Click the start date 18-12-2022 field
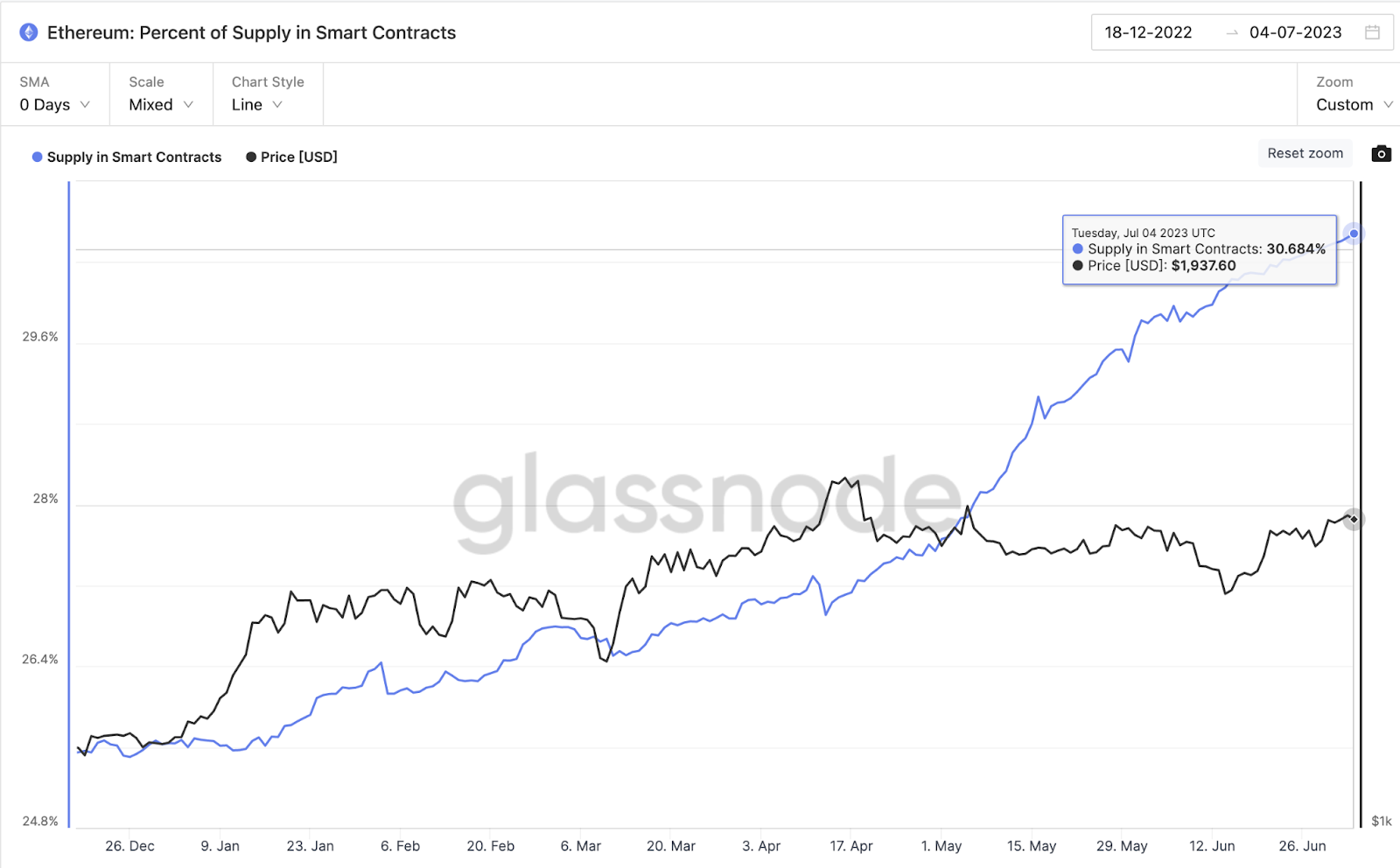Image resolution: width=1400 pixels, height=868 pixels. [1148, 32]
